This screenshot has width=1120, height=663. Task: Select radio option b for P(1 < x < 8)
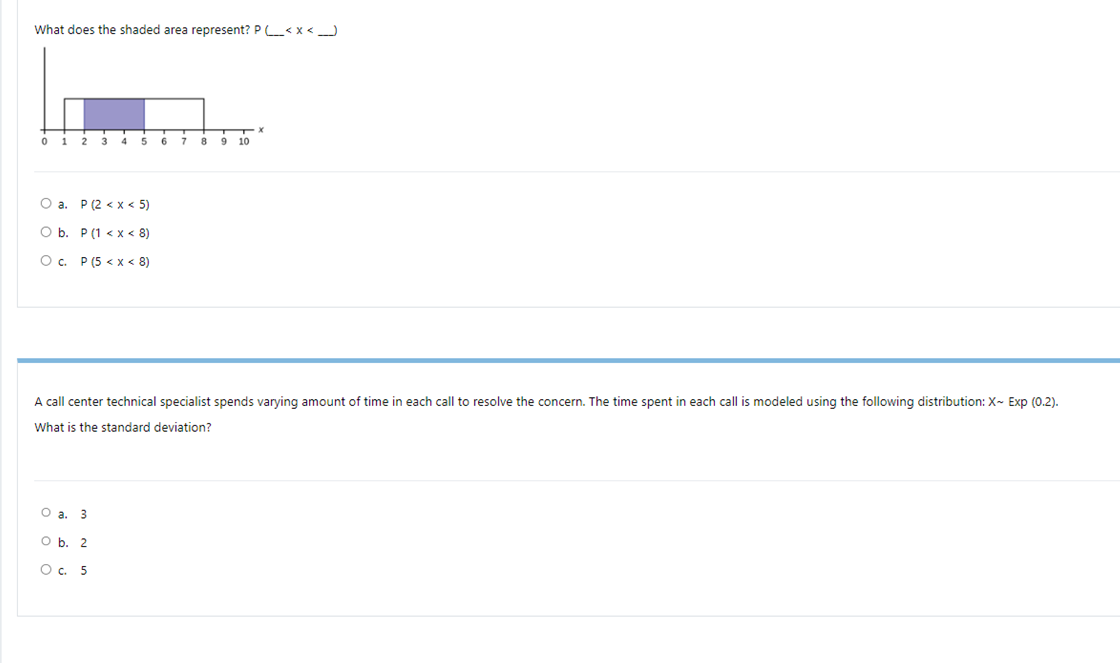point(46,232)
